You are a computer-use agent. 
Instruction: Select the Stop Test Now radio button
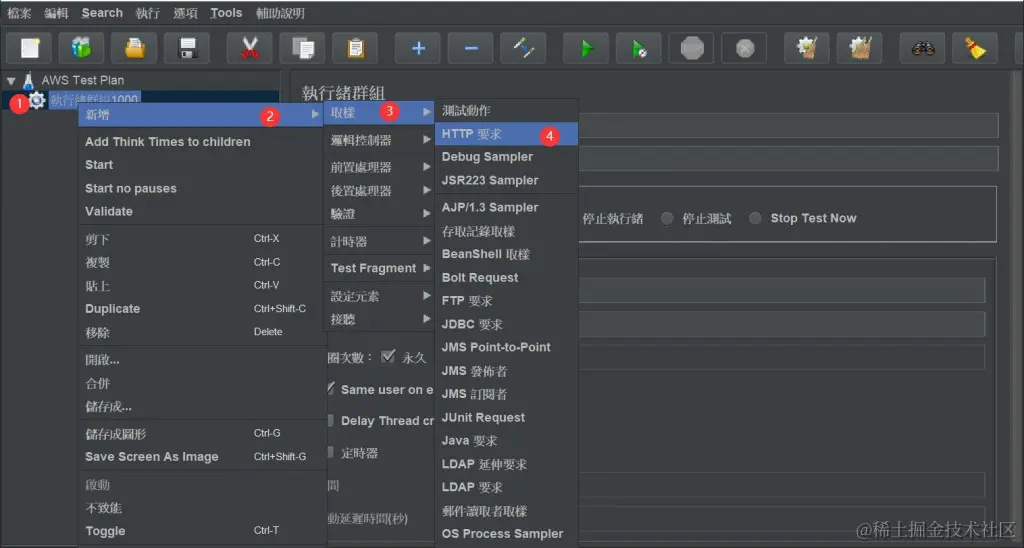(755, 218)
